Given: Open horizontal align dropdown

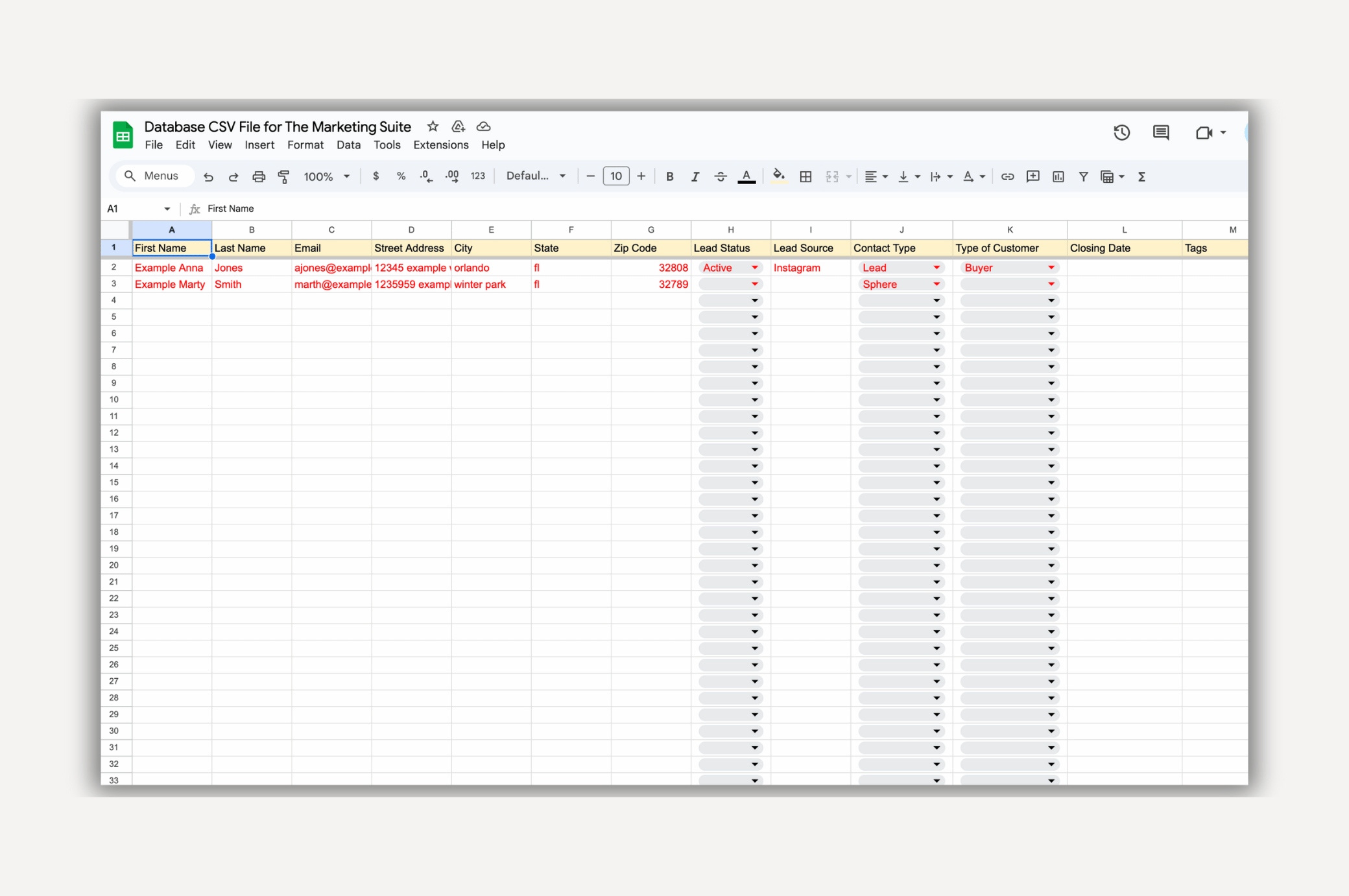Looking at the screenshot, I should [x=876, y=176].
